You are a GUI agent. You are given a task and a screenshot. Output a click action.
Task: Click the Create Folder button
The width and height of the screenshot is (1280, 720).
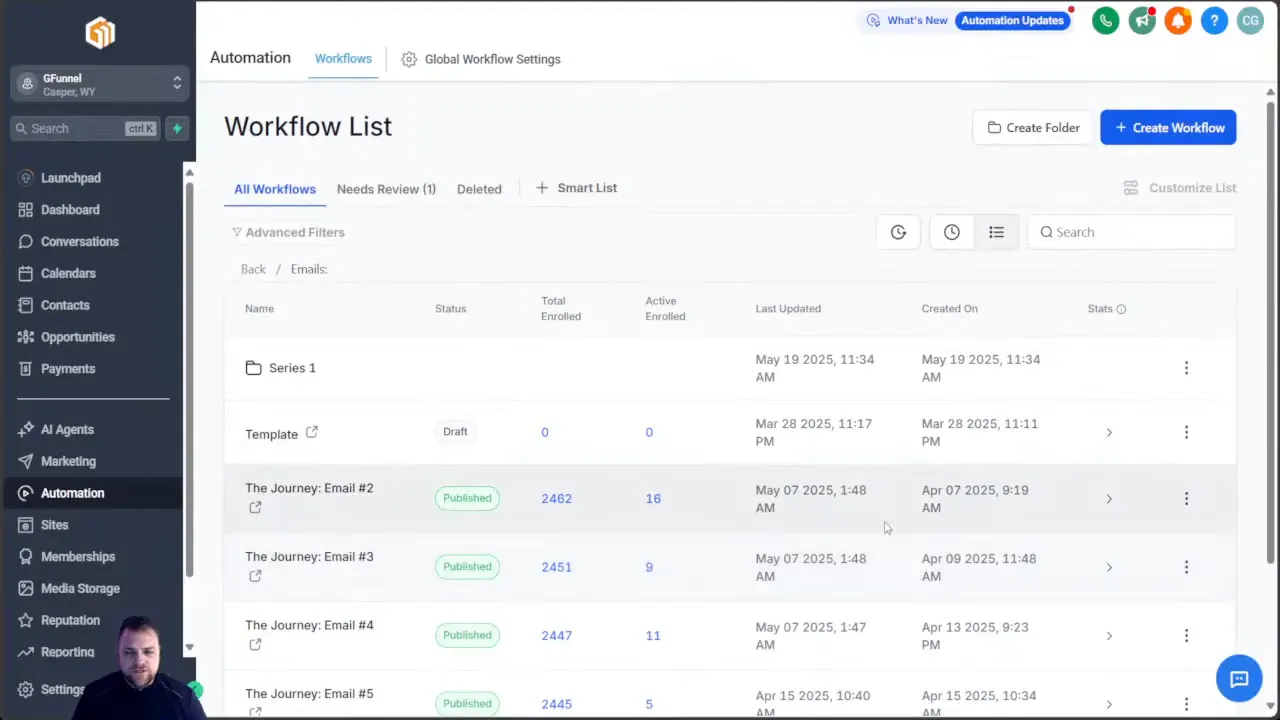[x=1033, y=128]
